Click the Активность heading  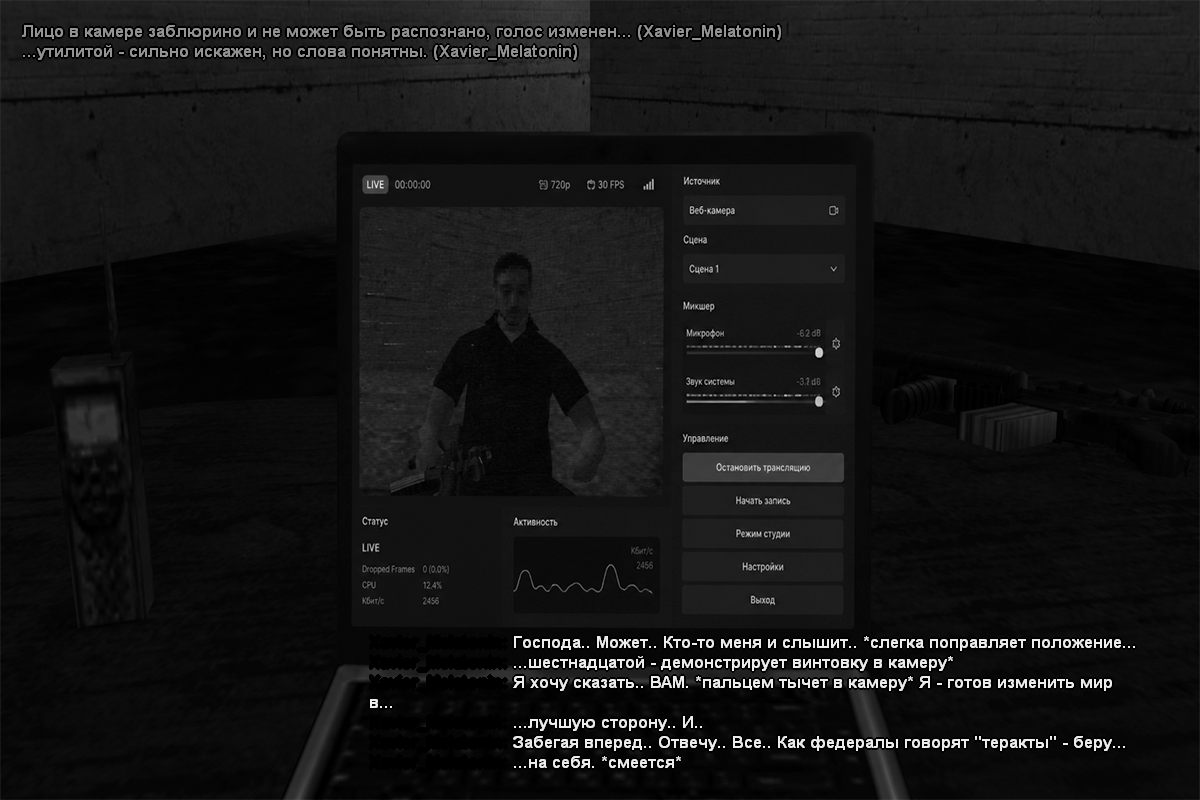click(536, 522)
